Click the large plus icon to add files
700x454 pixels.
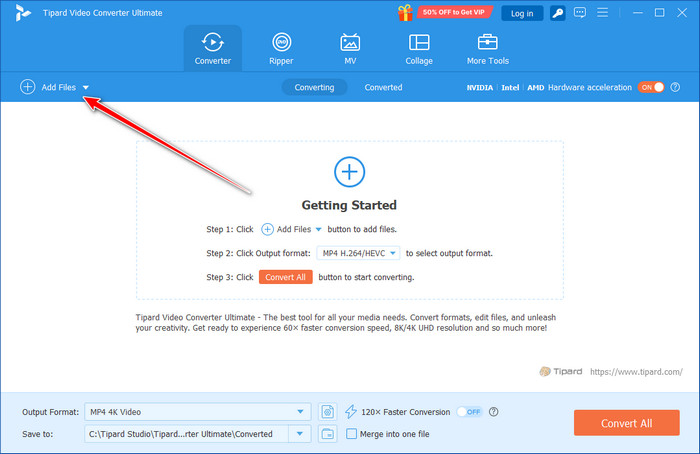pyautogui.click(x=349, y=172)
